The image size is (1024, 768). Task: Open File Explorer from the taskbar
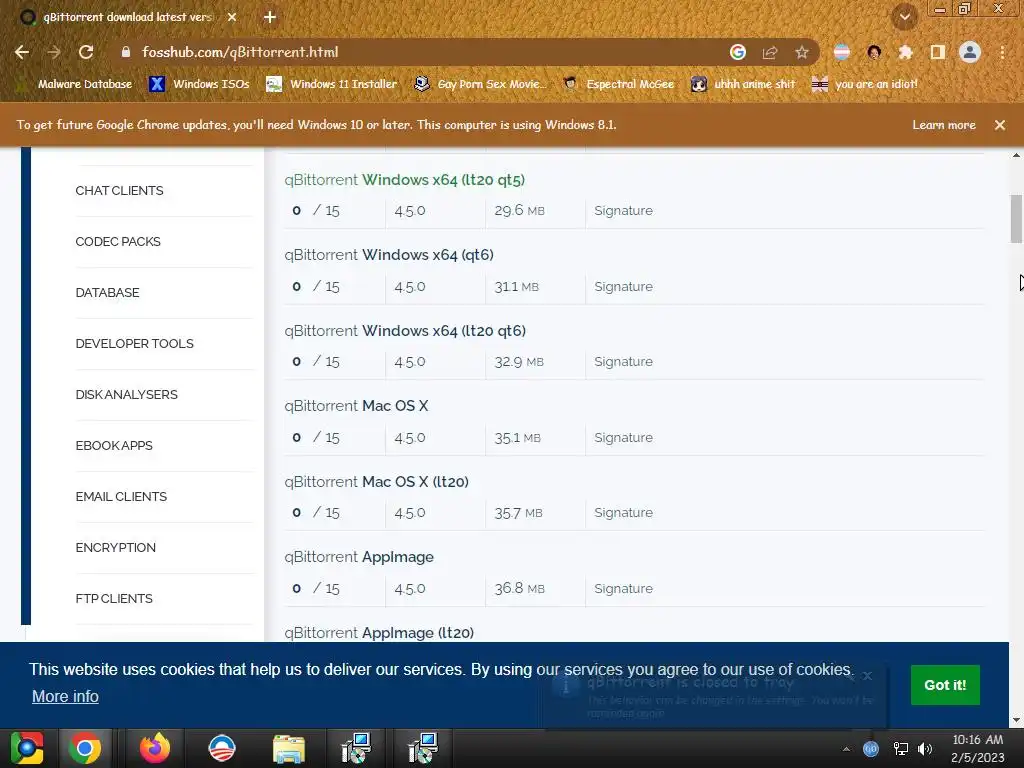pyautogui.click(x=289, y=748)
